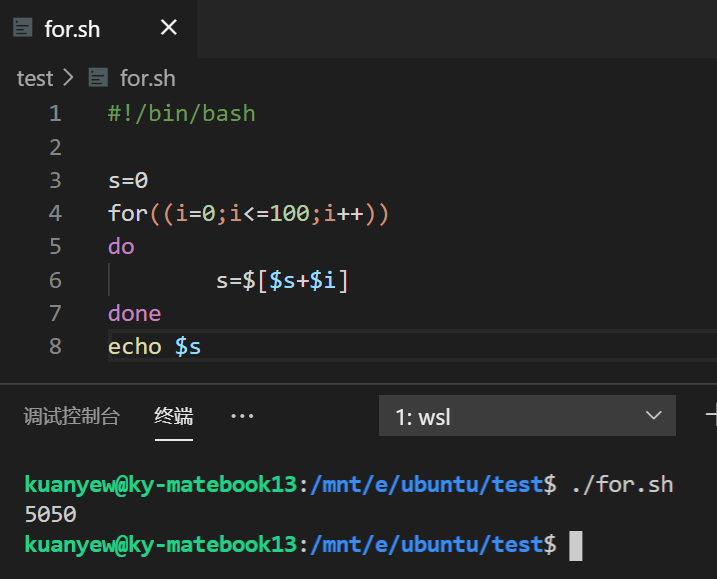Add a new terminal with plus icon
Image resolution: width=717 pixels, height=579 pixels.
pyautogui.click(x=712, y=415)
